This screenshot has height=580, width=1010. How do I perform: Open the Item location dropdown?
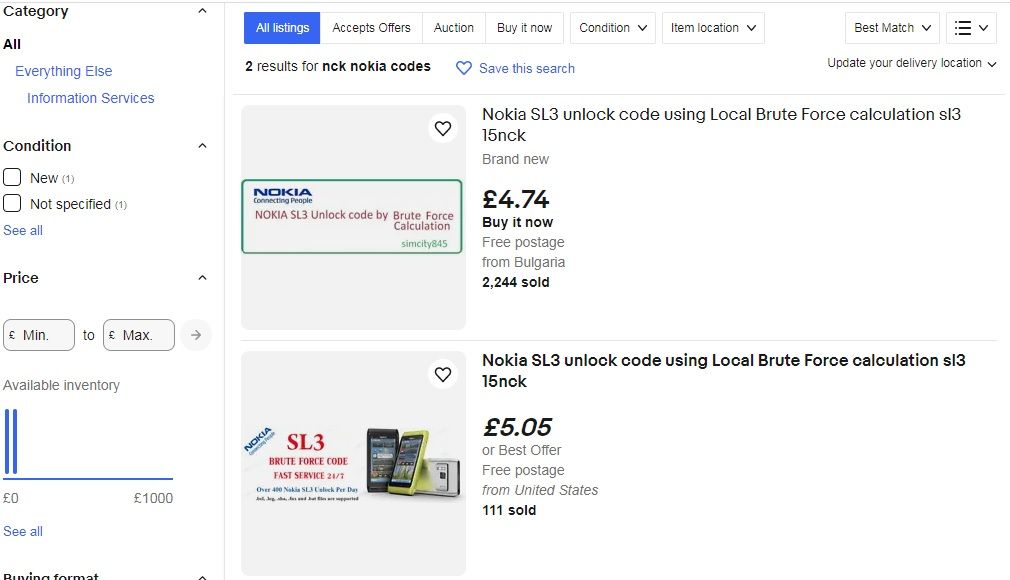[x=713, y=28]
